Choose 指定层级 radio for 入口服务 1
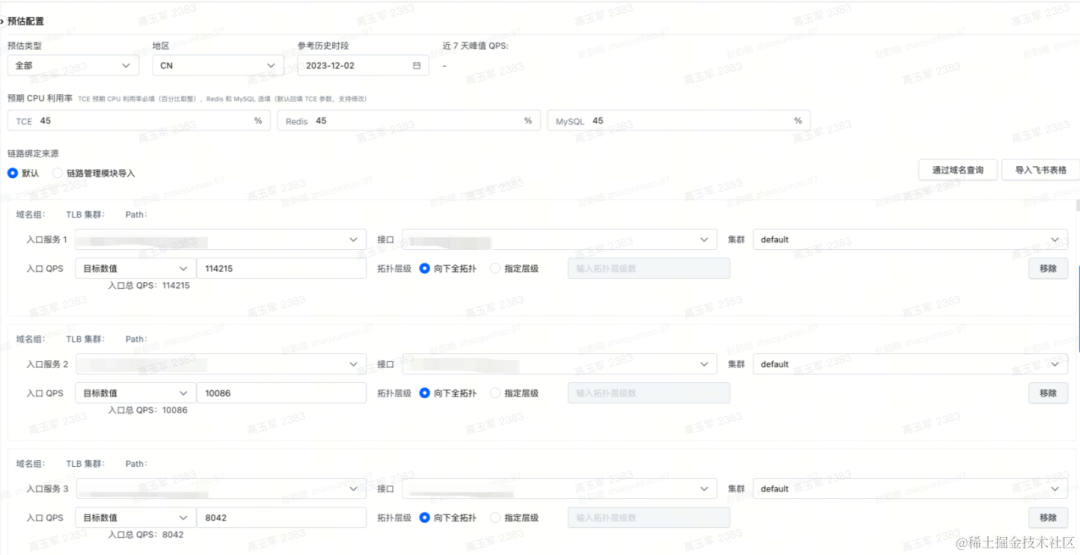The image size is (1080, 555). 495,269
